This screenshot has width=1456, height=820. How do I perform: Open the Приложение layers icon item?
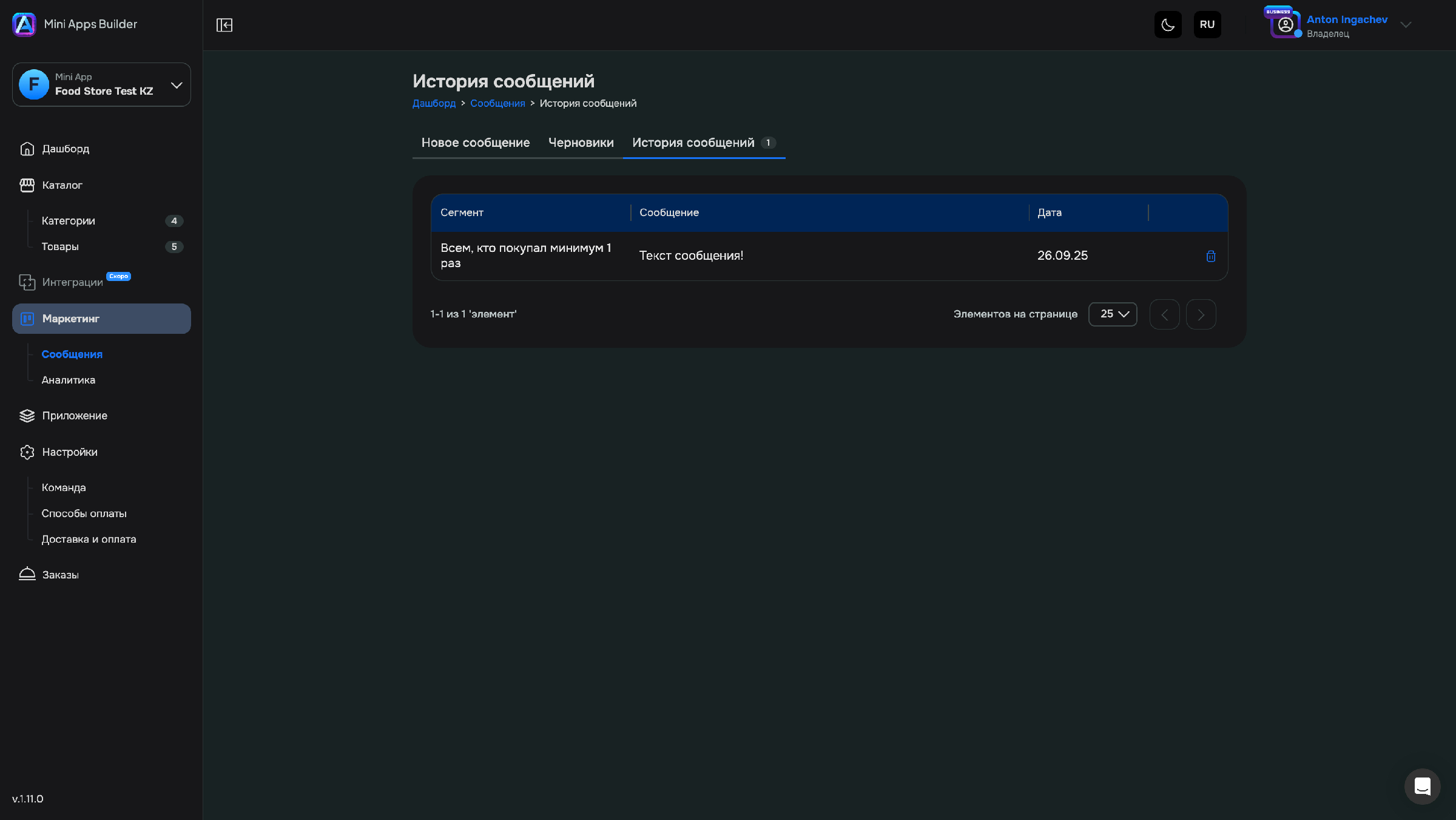(27, 416)
